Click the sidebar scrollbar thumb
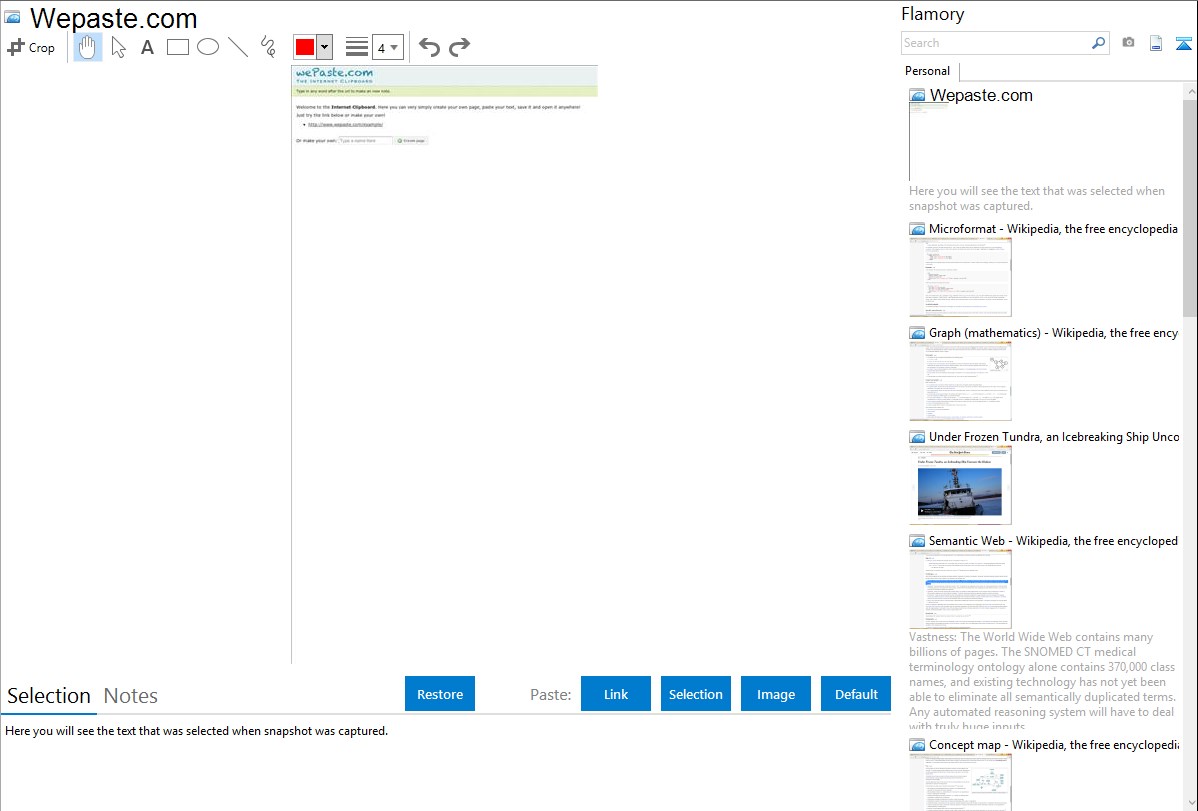The image size is (1198, 811). tap(1190, 207)
